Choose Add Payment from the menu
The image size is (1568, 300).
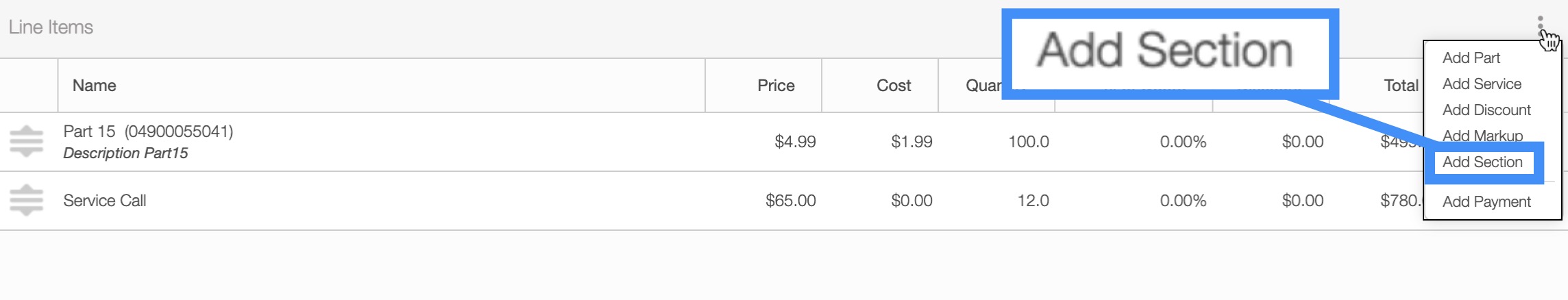click(x=1486, y=202)
